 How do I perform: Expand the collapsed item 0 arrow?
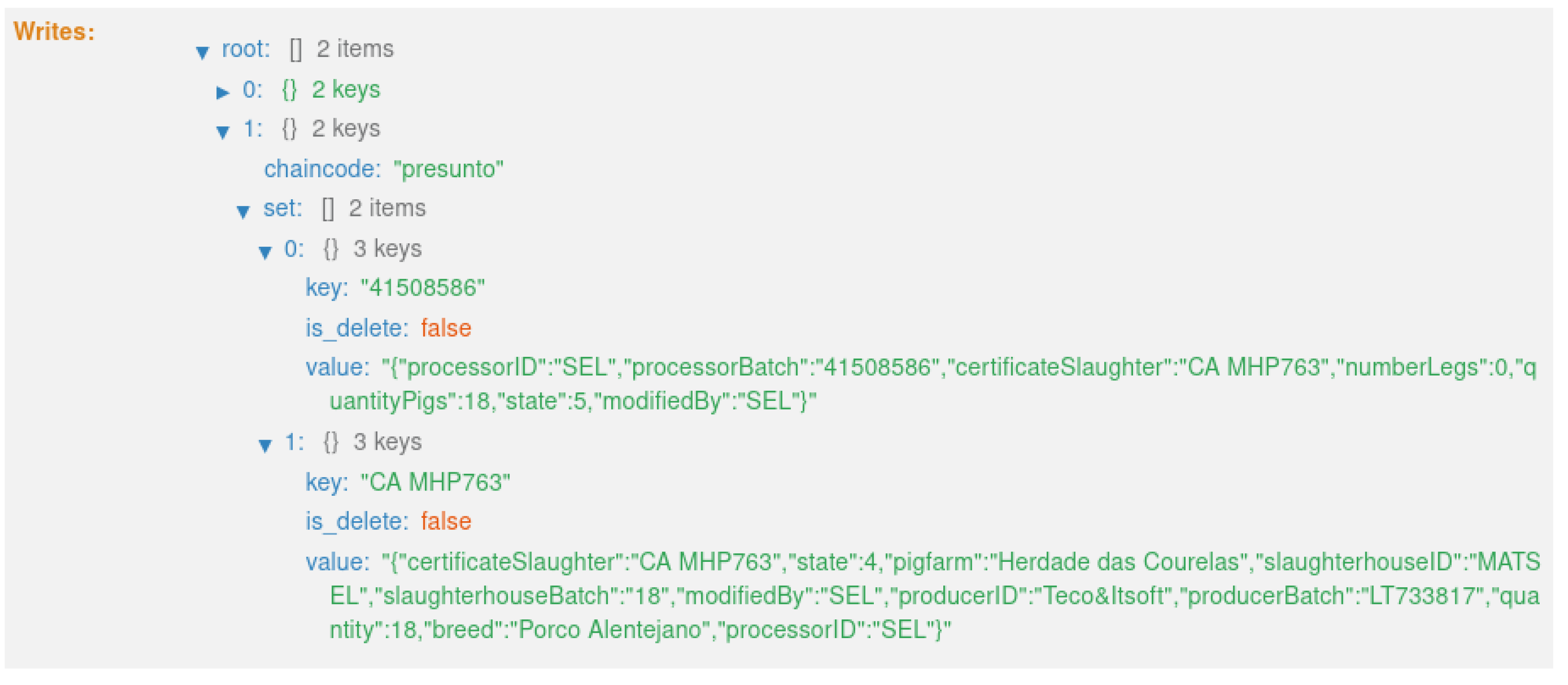(223, 92)
